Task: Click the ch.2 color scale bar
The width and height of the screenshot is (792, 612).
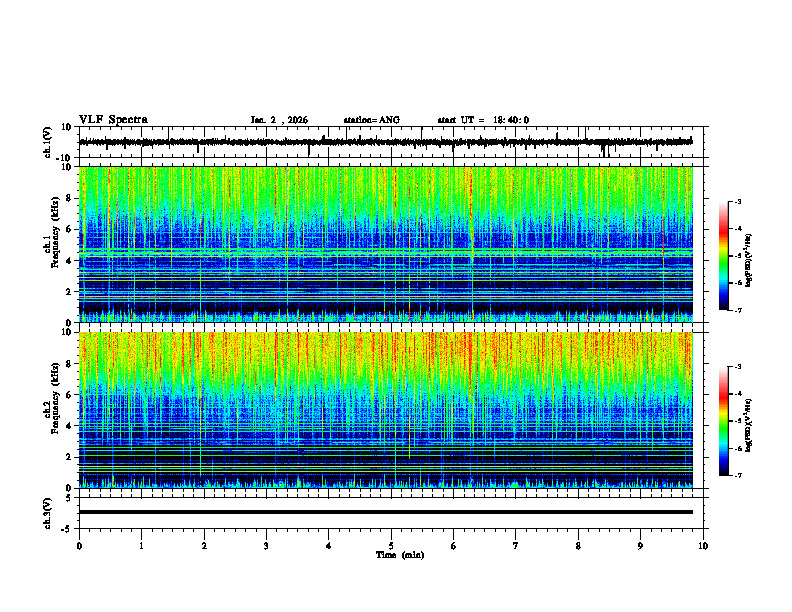Action: [724, 421]
